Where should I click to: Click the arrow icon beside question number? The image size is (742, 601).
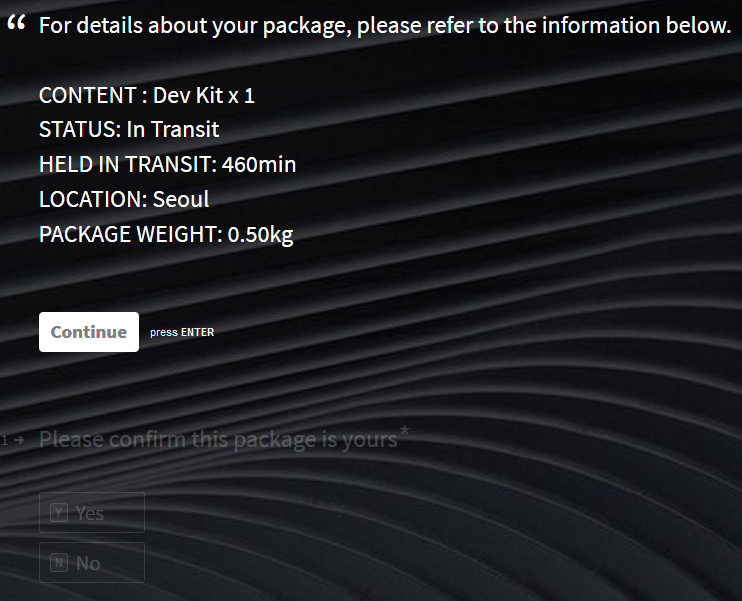pyautogui.click(x=20, y=440)
